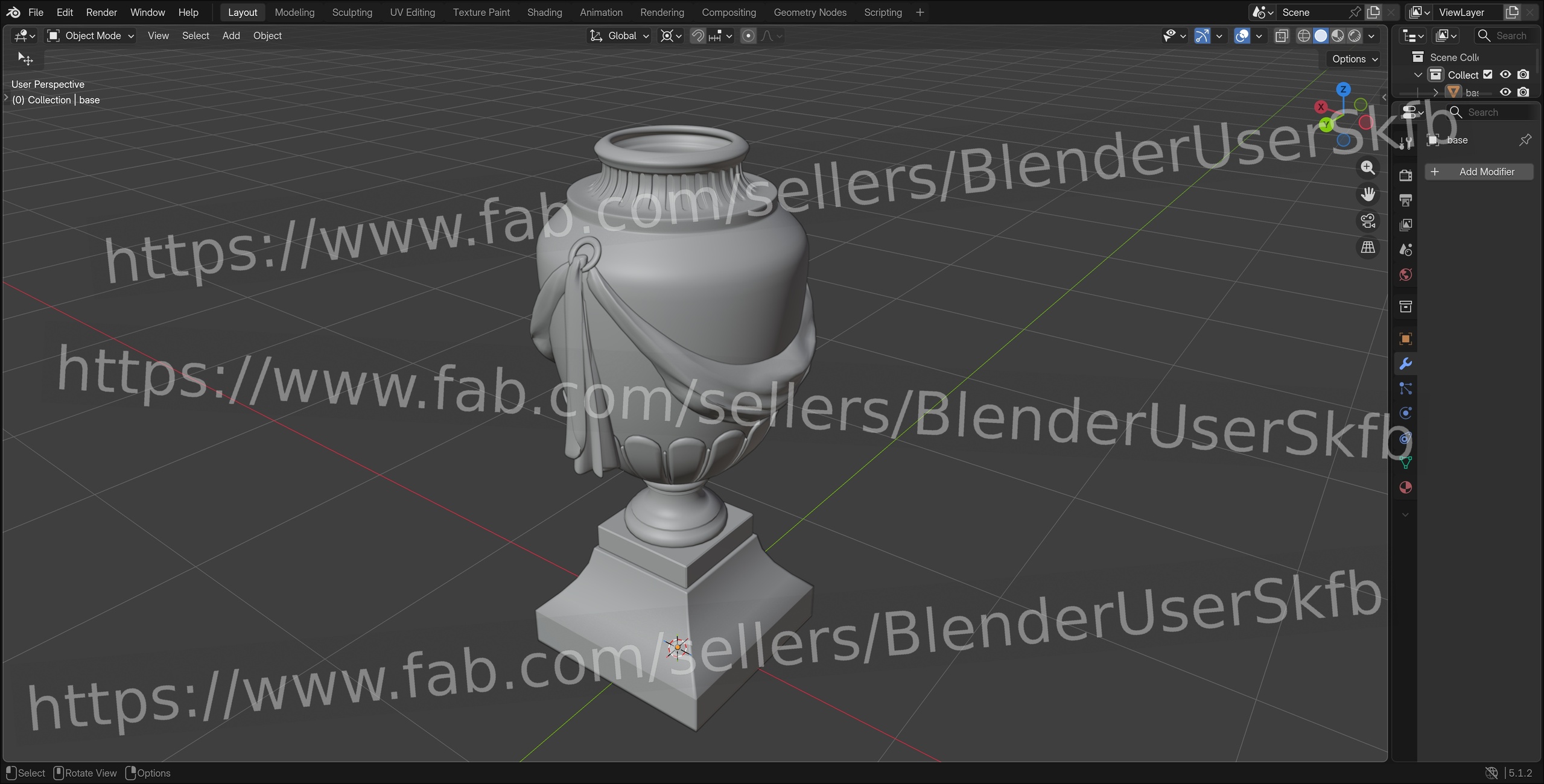Open the Scene properties tab
The width and height of the screenshot is (1544, 784).
[x=1405, y=250]
